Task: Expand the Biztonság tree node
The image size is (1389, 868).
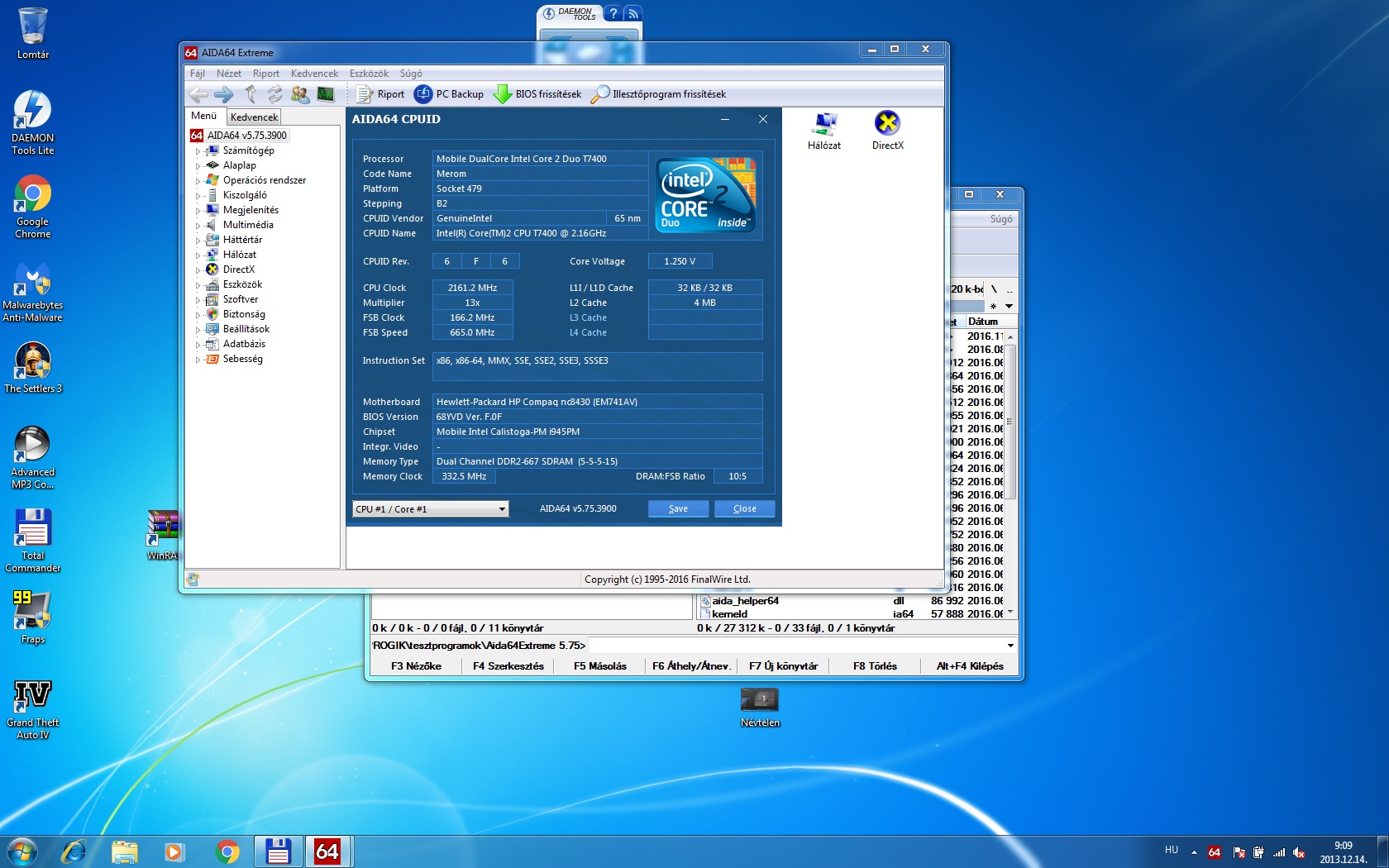Action: pos(198,315)
